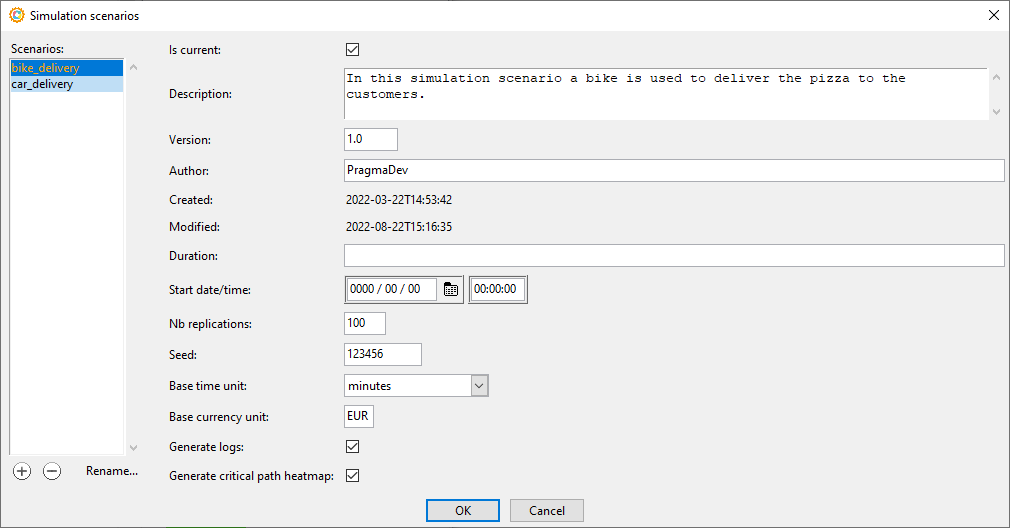Image resolution: width=1010 pixels, height=528 pixels.
Task: Click the Author field containing PragmaDev
Action: pos(673,171)
